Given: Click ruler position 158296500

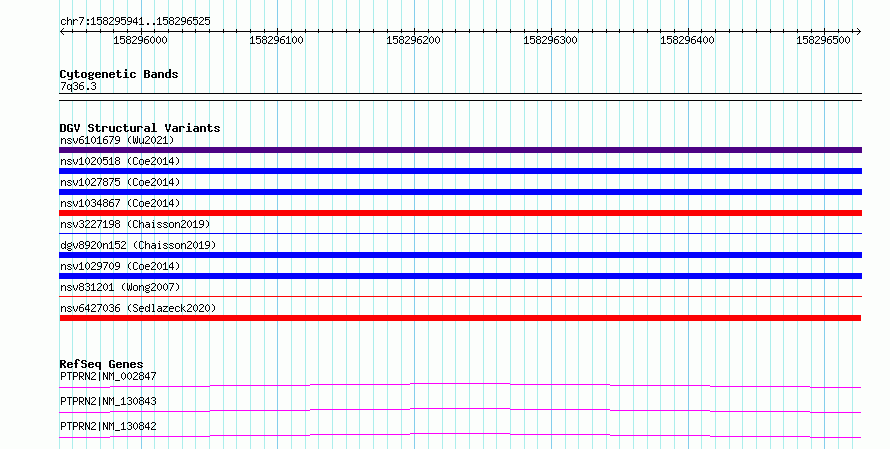Looking at the screenshot, I should [x=823, y=40].
